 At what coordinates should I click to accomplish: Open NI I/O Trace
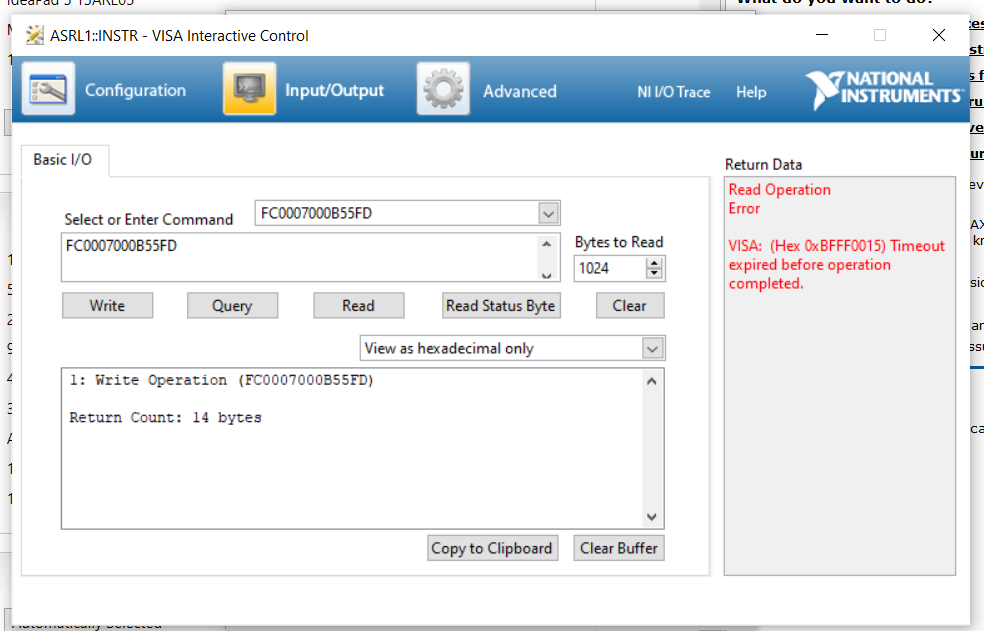pos(673,92)
